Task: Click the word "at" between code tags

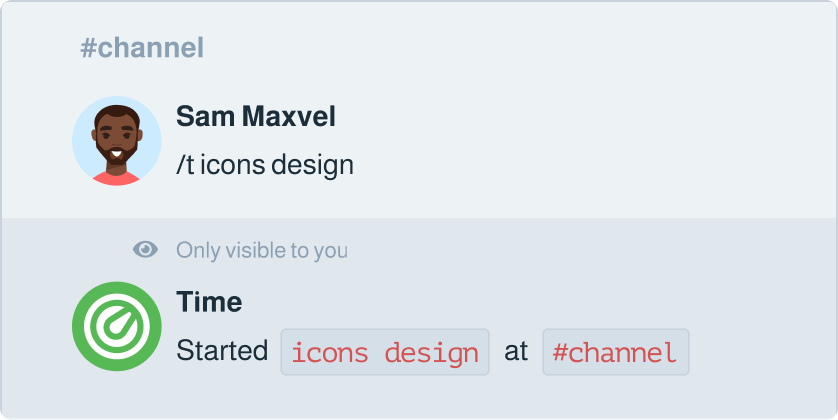Action: [x=516, y=352]
